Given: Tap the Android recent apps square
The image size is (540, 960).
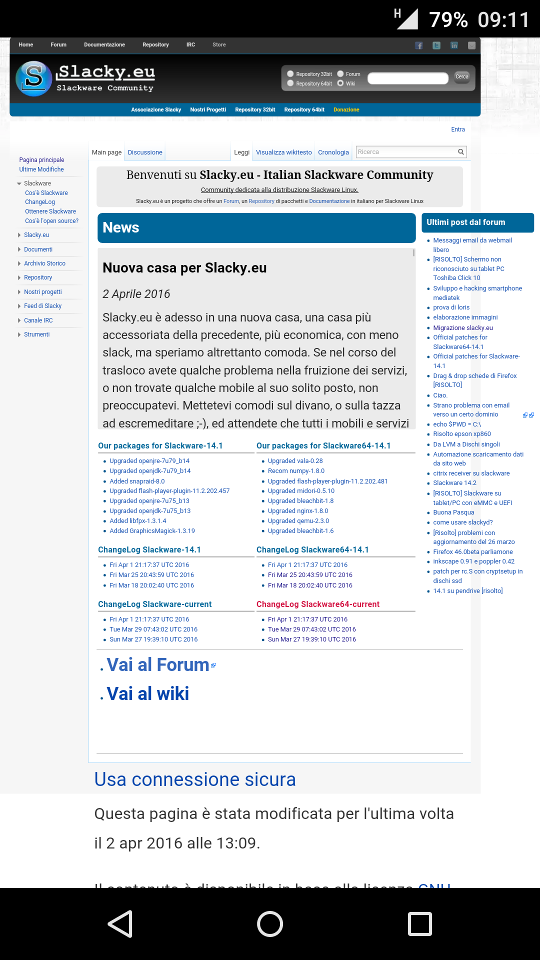Looking at the screenshot, I should [419, 923].
